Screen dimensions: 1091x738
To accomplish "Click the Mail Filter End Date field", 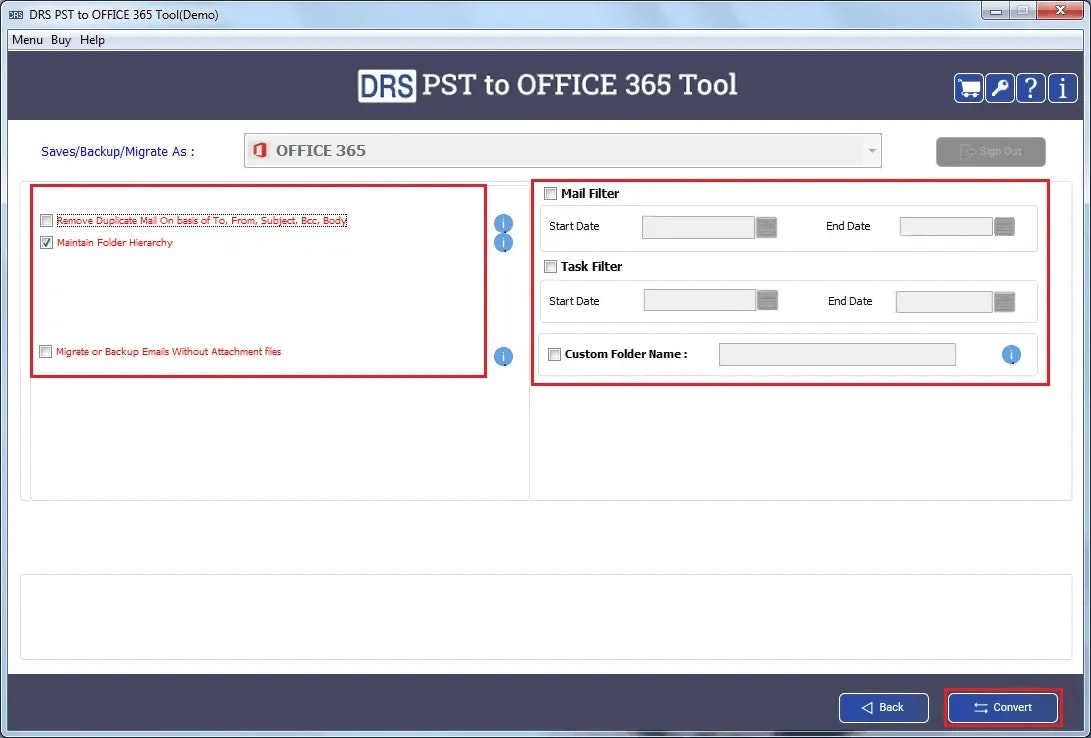I will tap(946, 226).
